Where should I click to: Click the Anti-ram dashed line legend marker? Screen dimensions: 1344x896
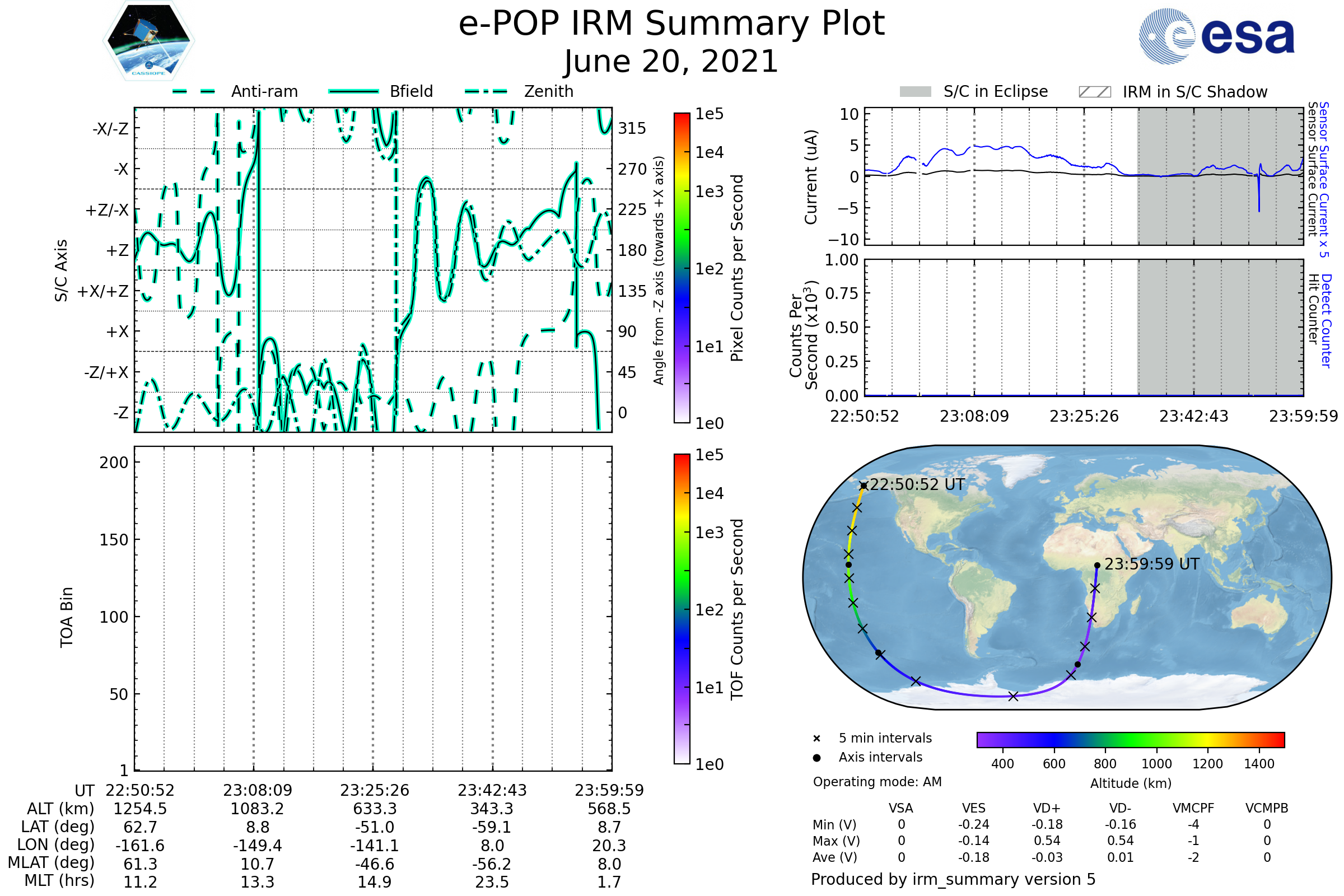point(194,91)
